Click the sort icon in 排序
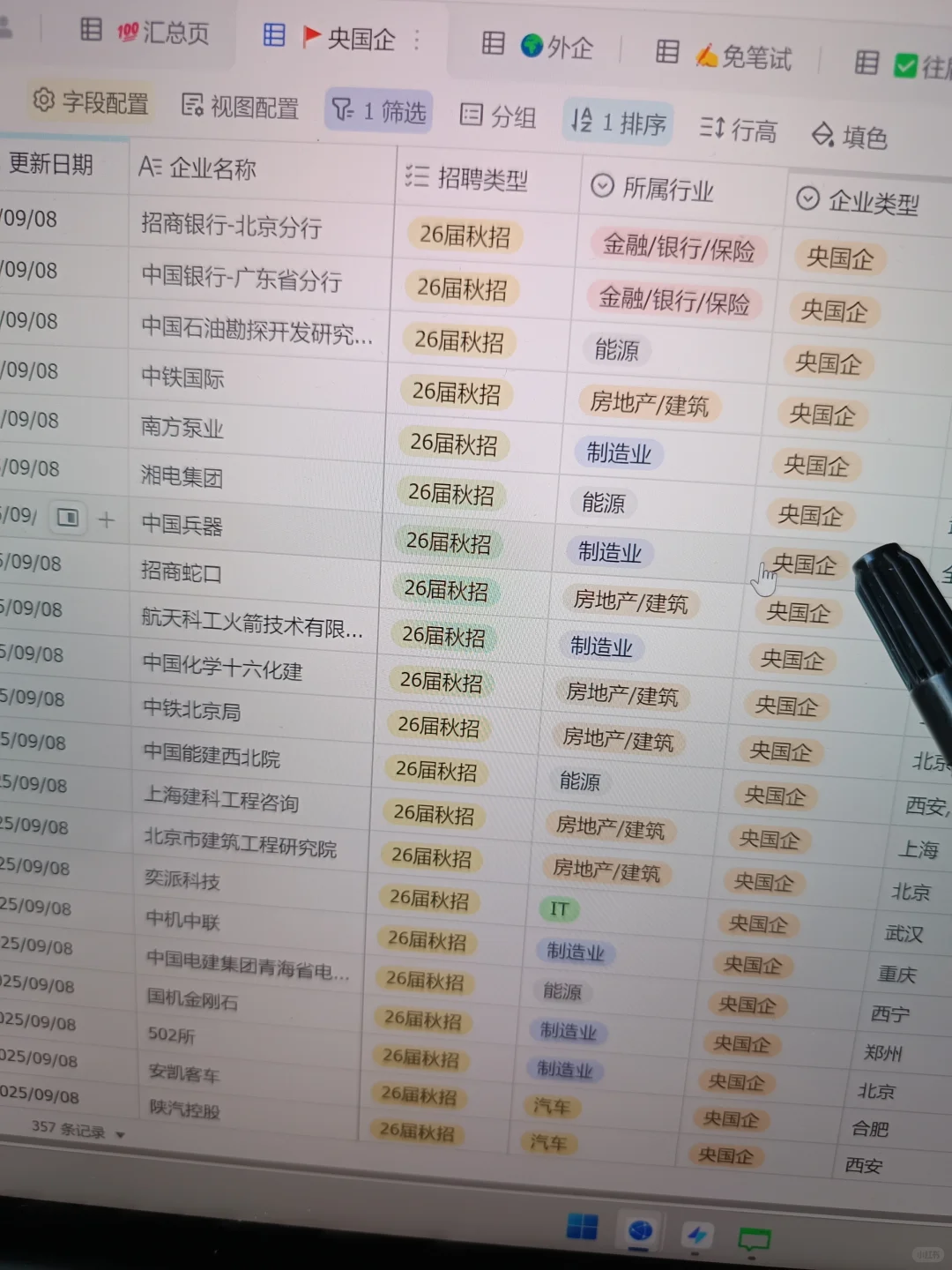 pyautogui.click(x=582, y=120)
